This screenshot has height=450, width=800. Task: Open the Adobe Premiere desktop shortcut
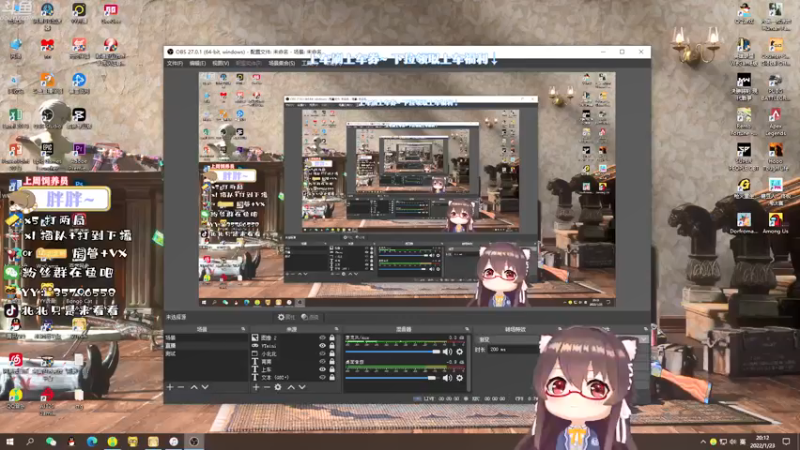pos(79,157)
